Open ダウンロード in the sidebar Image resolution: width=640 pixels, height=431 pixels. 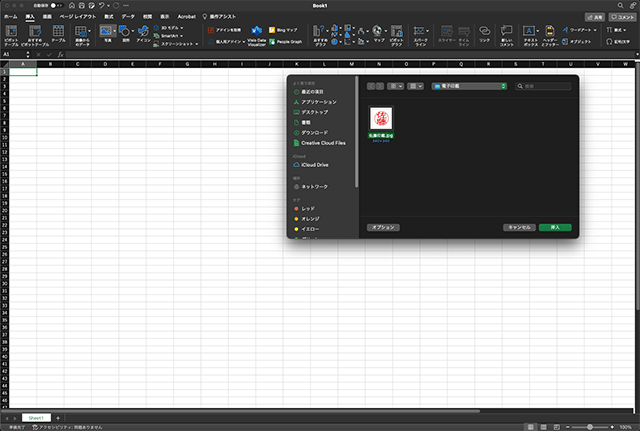tap(315, 132)
